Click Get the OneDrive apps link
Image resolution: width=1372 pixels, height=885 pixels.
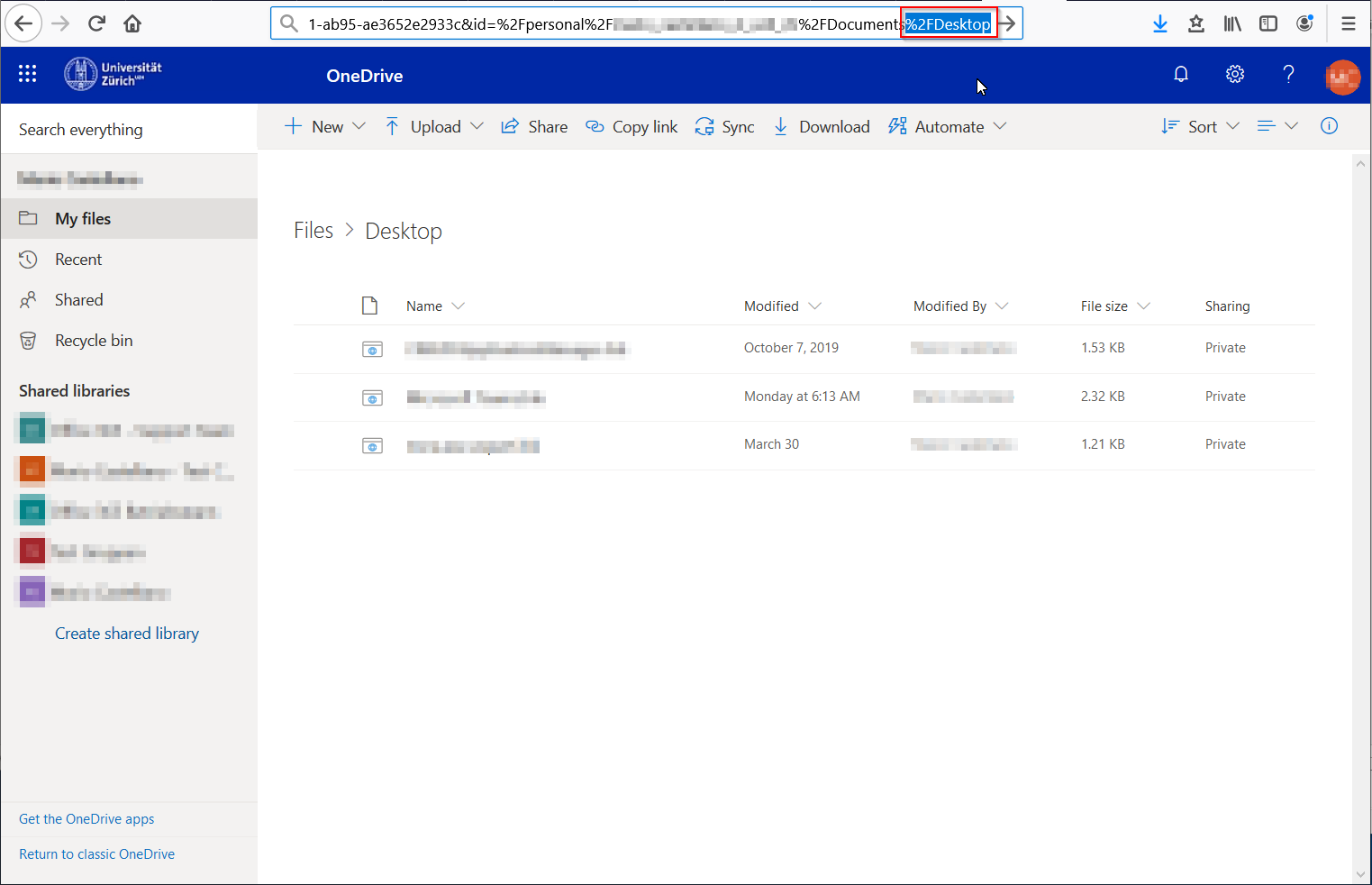point(86,819)
